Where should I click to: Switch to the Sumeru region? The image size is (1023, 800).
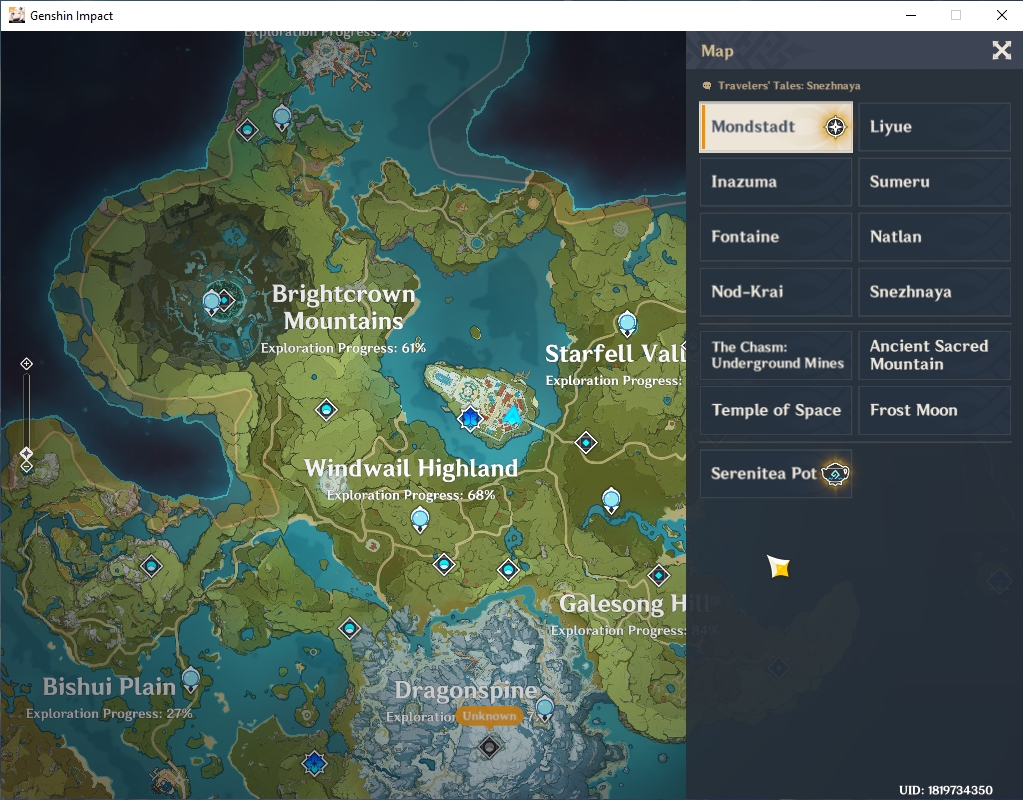tap(934, 181)
